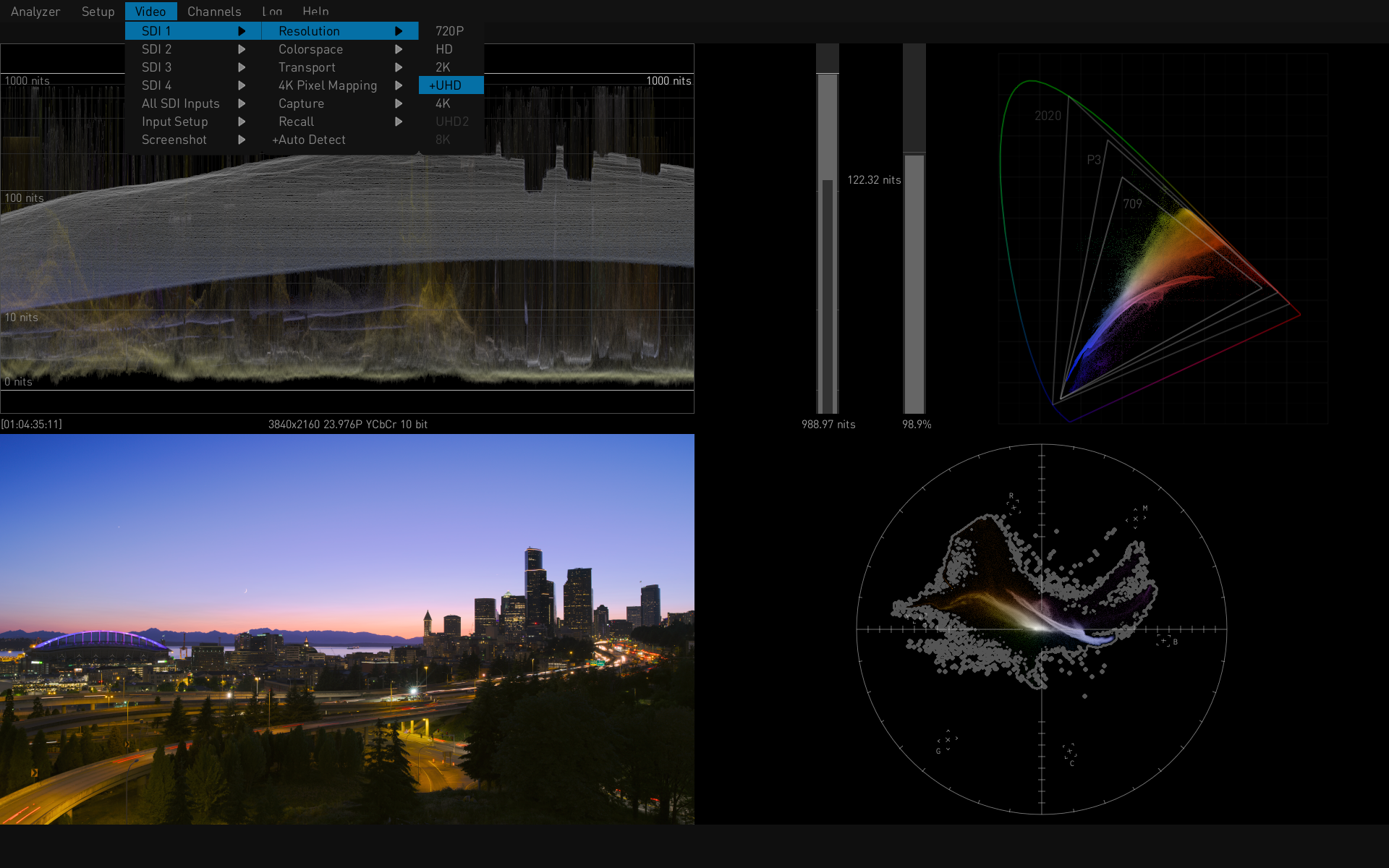
Task: Click the Screenshot submenu arrow
Action: click(242, 140)
